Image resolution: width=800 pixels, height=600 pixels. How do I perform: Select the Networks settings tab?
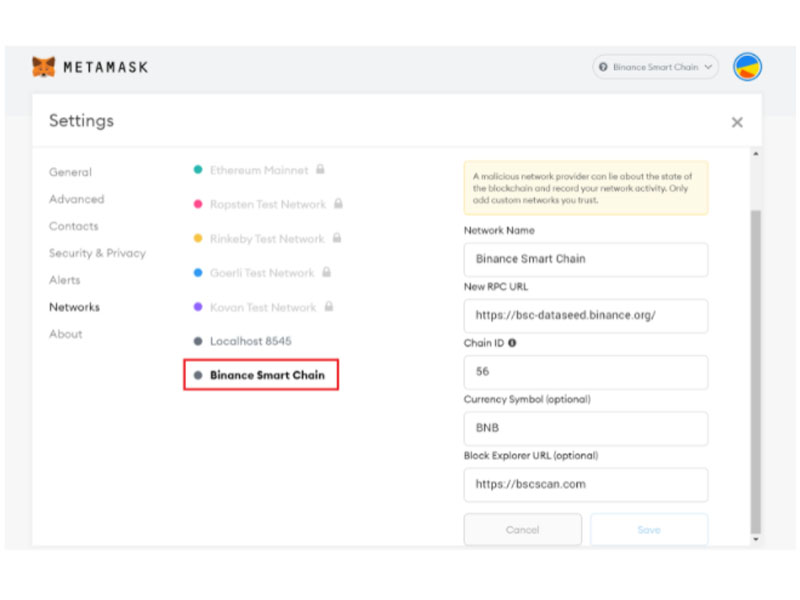pyautogui.click(x=74, y=307)
